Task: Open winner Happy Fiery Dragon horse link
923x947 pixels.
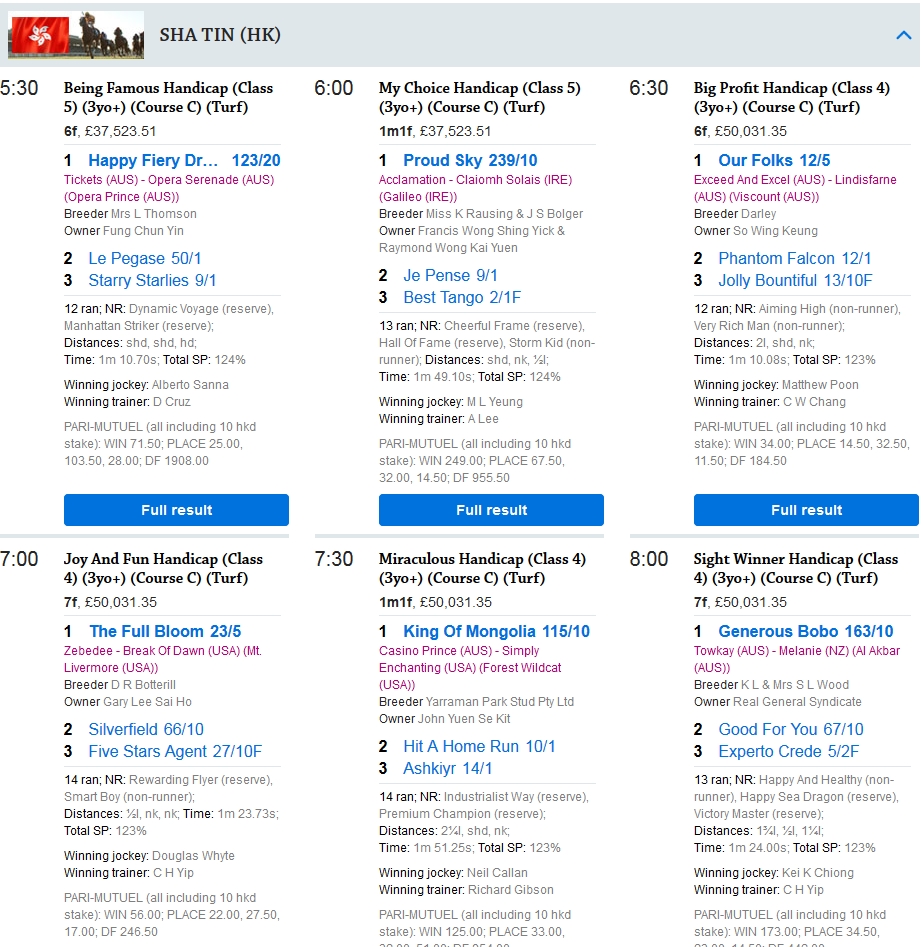Action: [x=153, y=160]
